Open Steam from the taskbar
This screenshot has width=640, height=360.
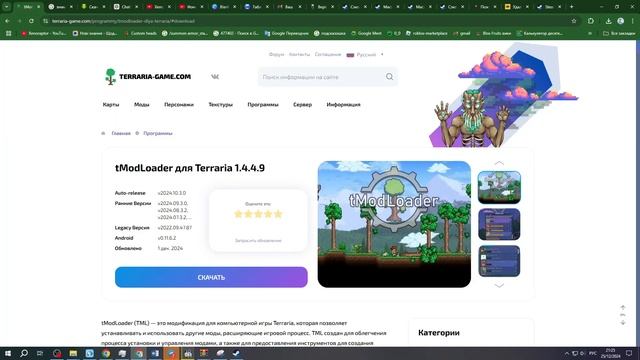pos(236,353)
